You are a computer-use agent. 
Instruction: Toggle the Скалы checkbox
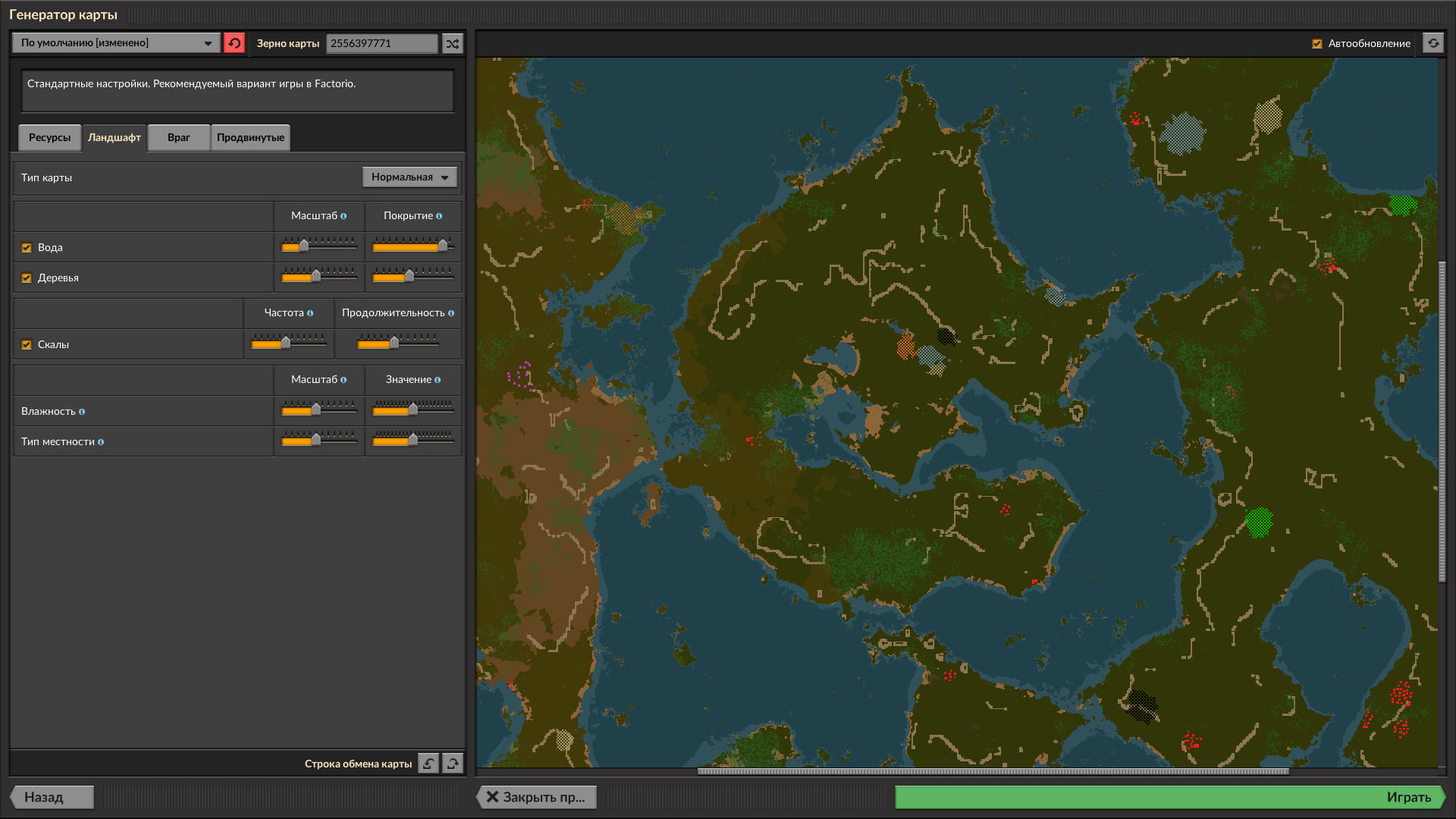[27, 345]
